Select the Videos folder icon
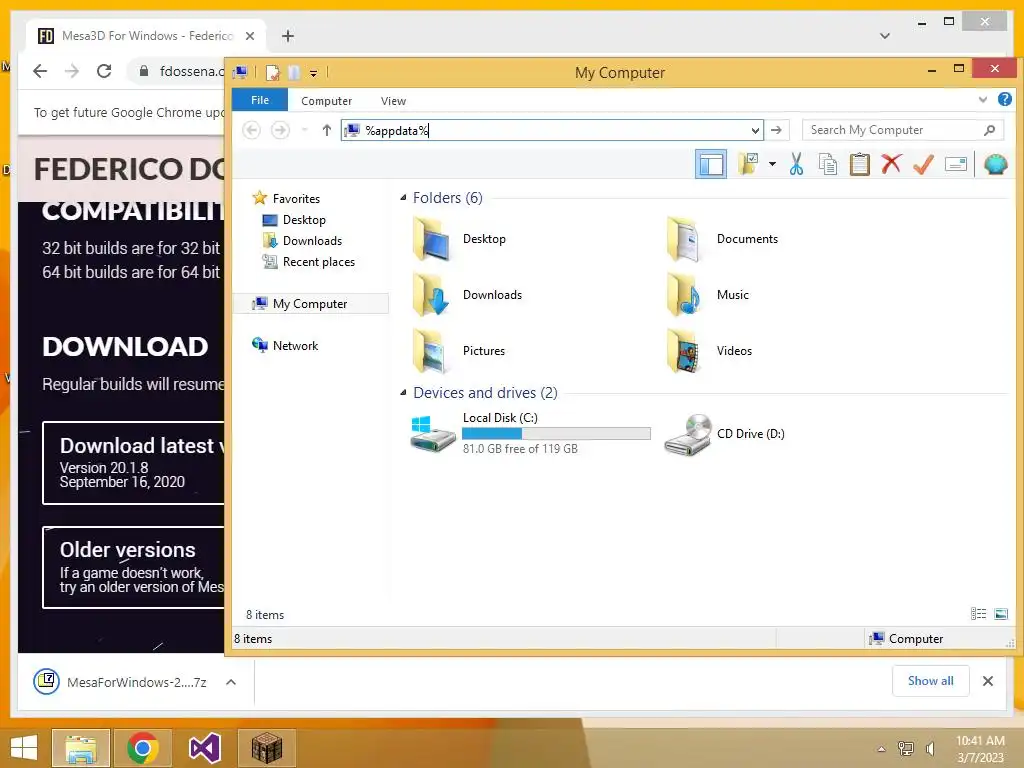This screenshot has height=768, width=1024. coord(684,351)
